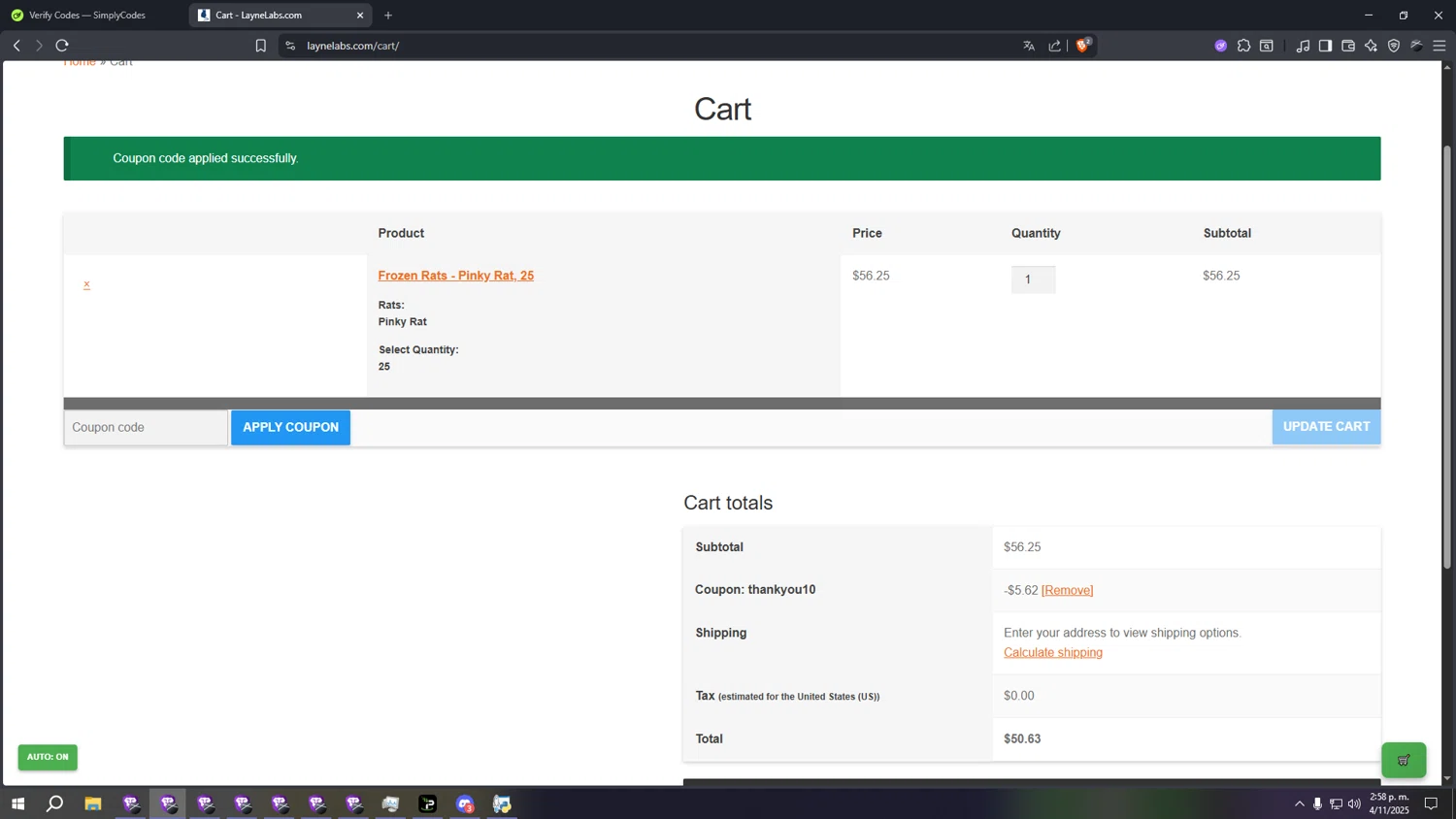Click the 'Coupon code applied successfully' message
This screenshot has width=1456, height=819.
(x=206, y=158)
